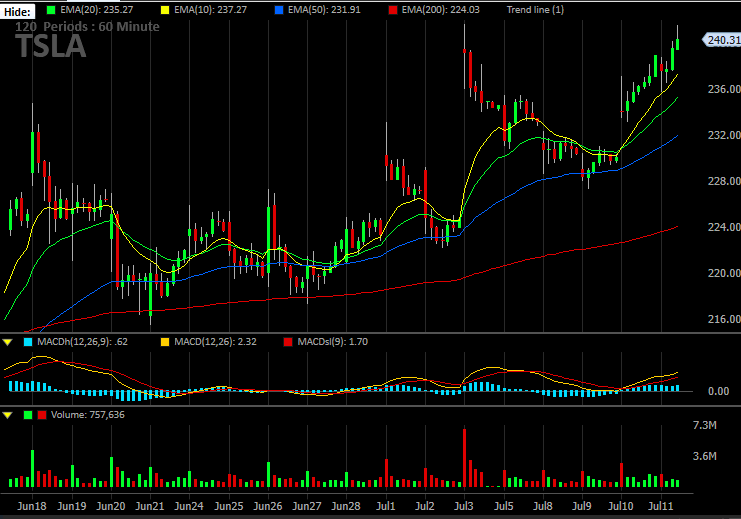Click the 120 Periods : 60 Minute label
This screenshot has height=519, width=741.
click(87, 26)
